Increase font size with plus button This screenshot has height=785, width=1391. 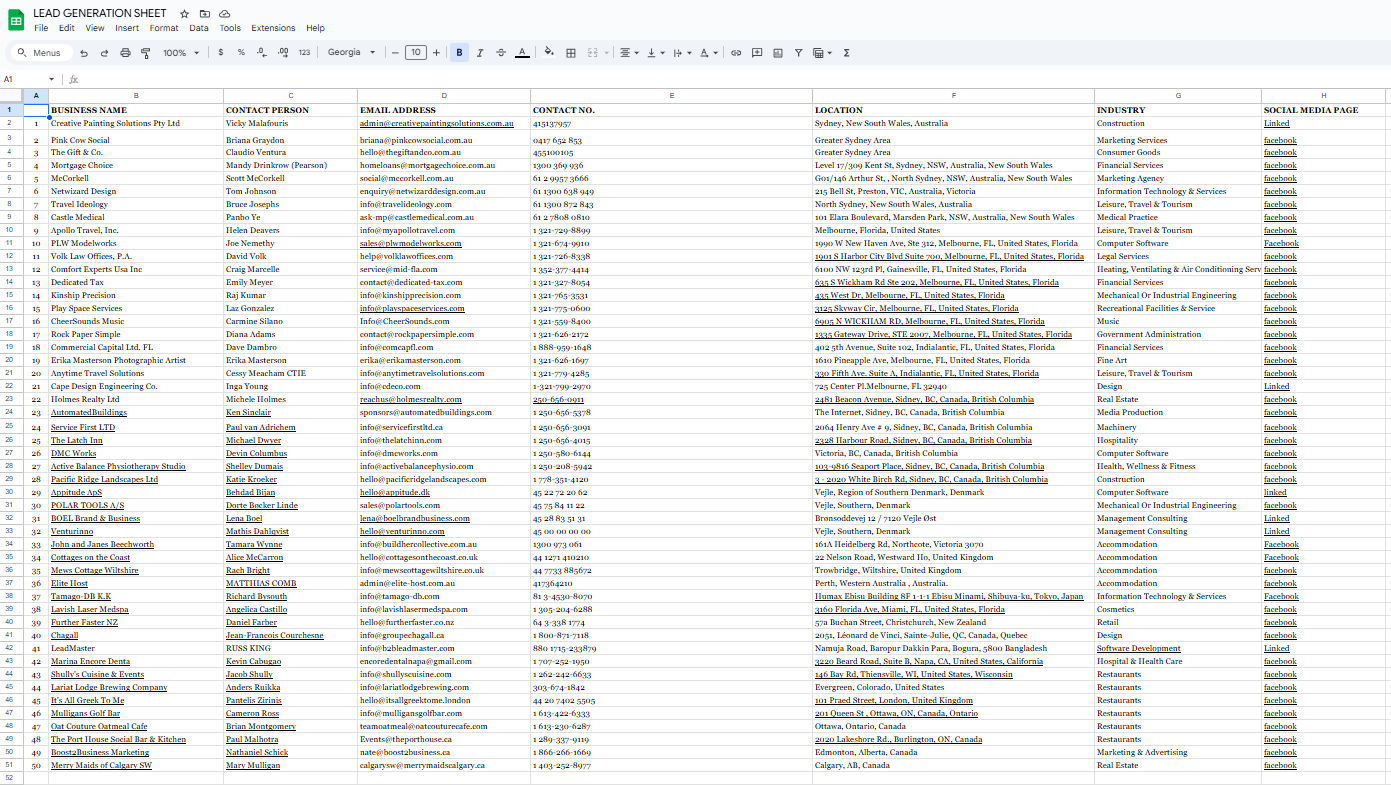(437, 53)
